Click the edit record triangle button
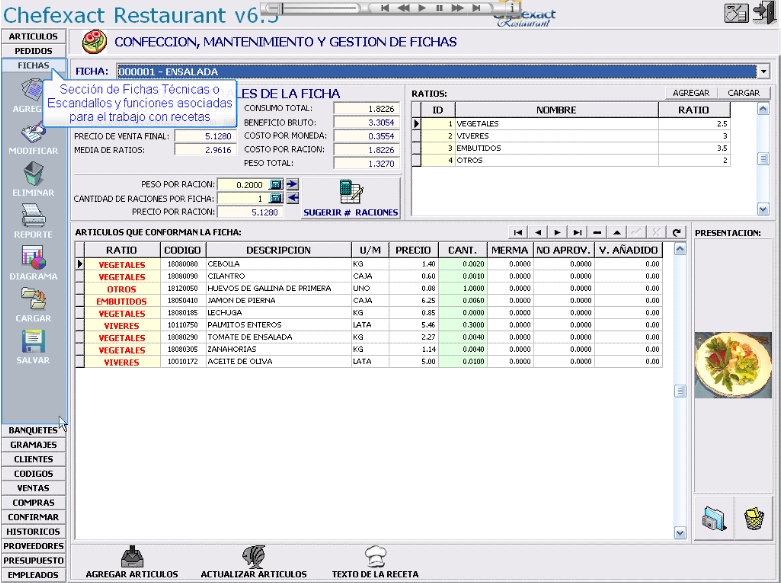The image size is (781, 583). click(x=617, y=232)
